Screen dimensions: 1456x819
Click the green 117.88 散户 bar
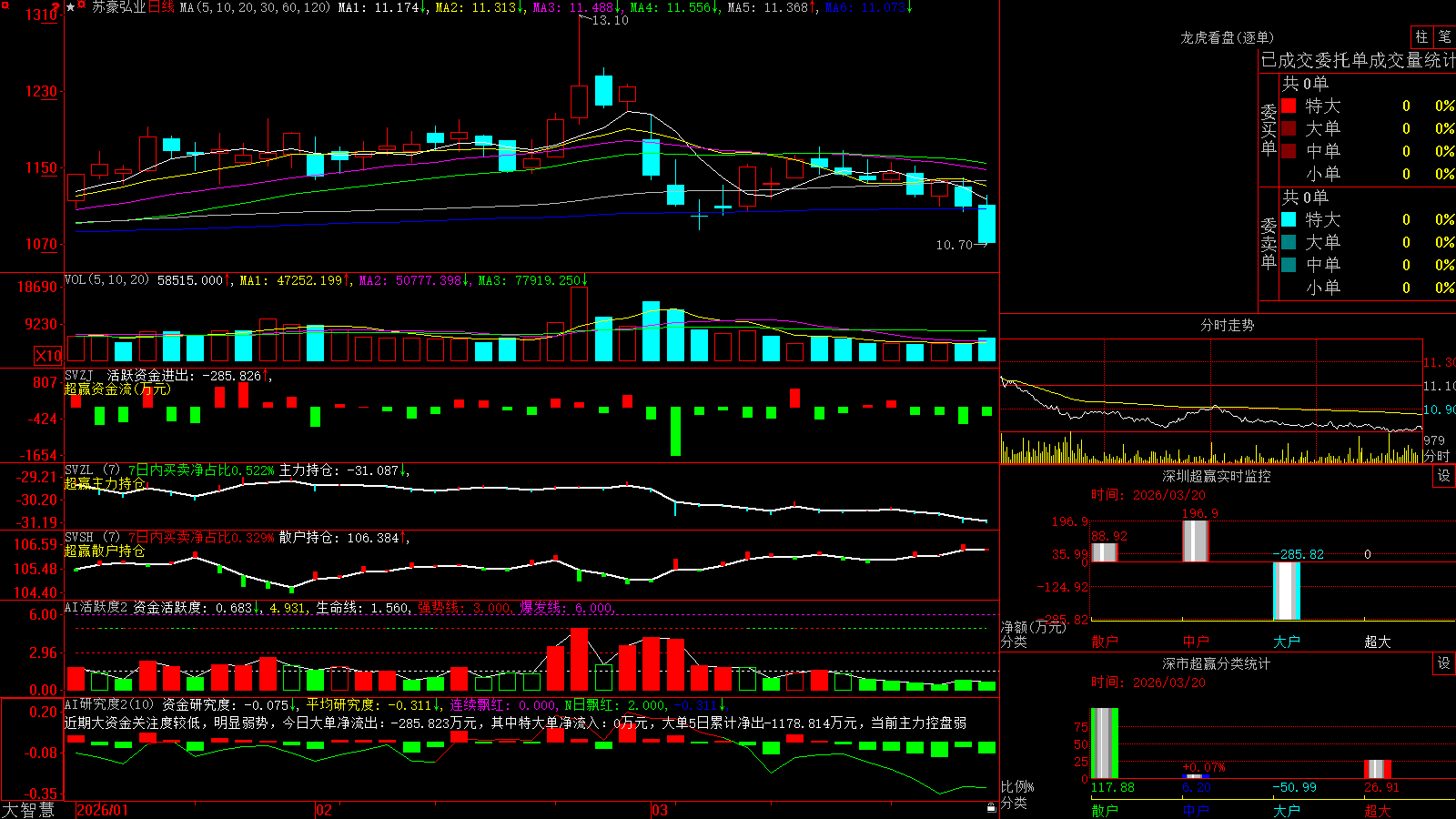1105,743
